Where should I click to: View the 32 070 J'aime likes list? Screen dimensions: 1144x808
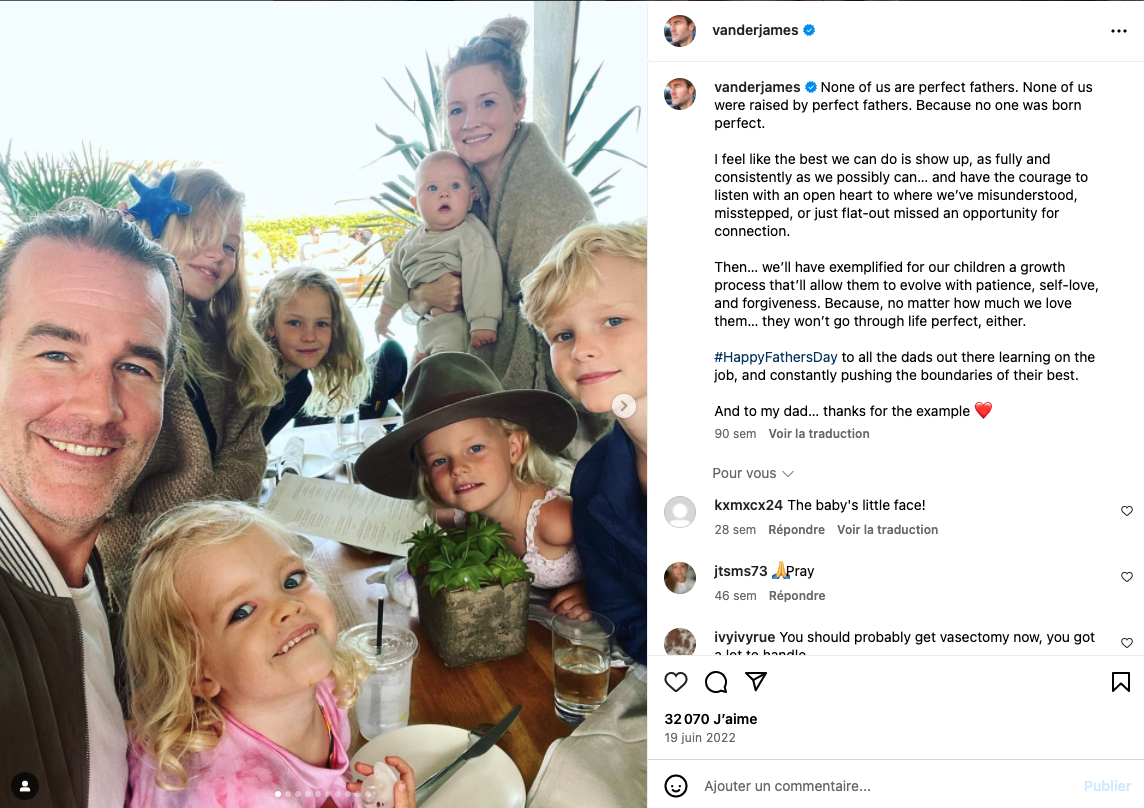point(711,719)
